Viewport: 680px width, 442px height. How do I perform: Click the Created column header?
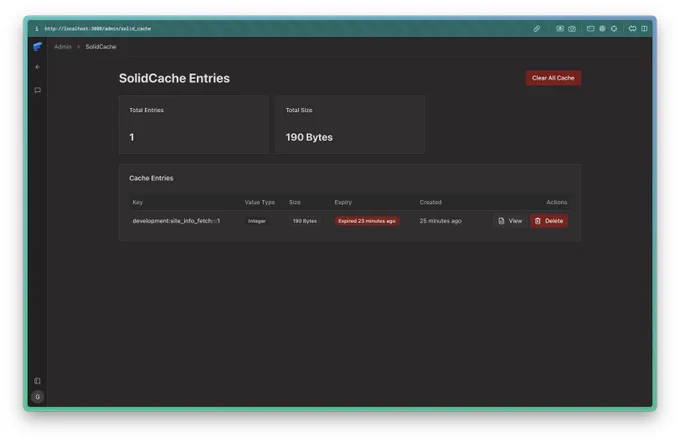coord(431,203)
